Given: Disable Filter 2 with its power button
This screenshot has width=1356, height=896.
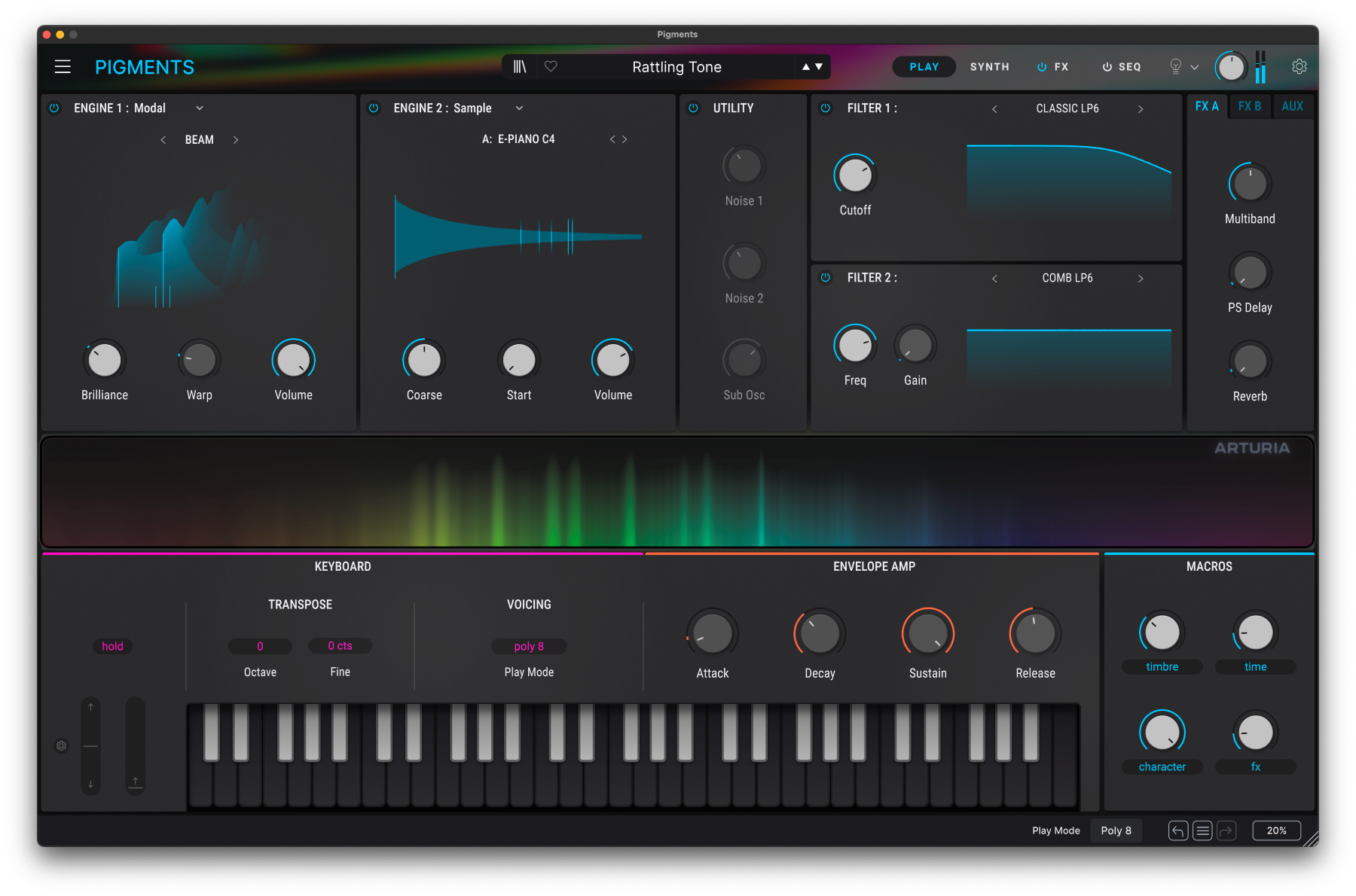Looking at the screenshot, I should tap(826, 278).
